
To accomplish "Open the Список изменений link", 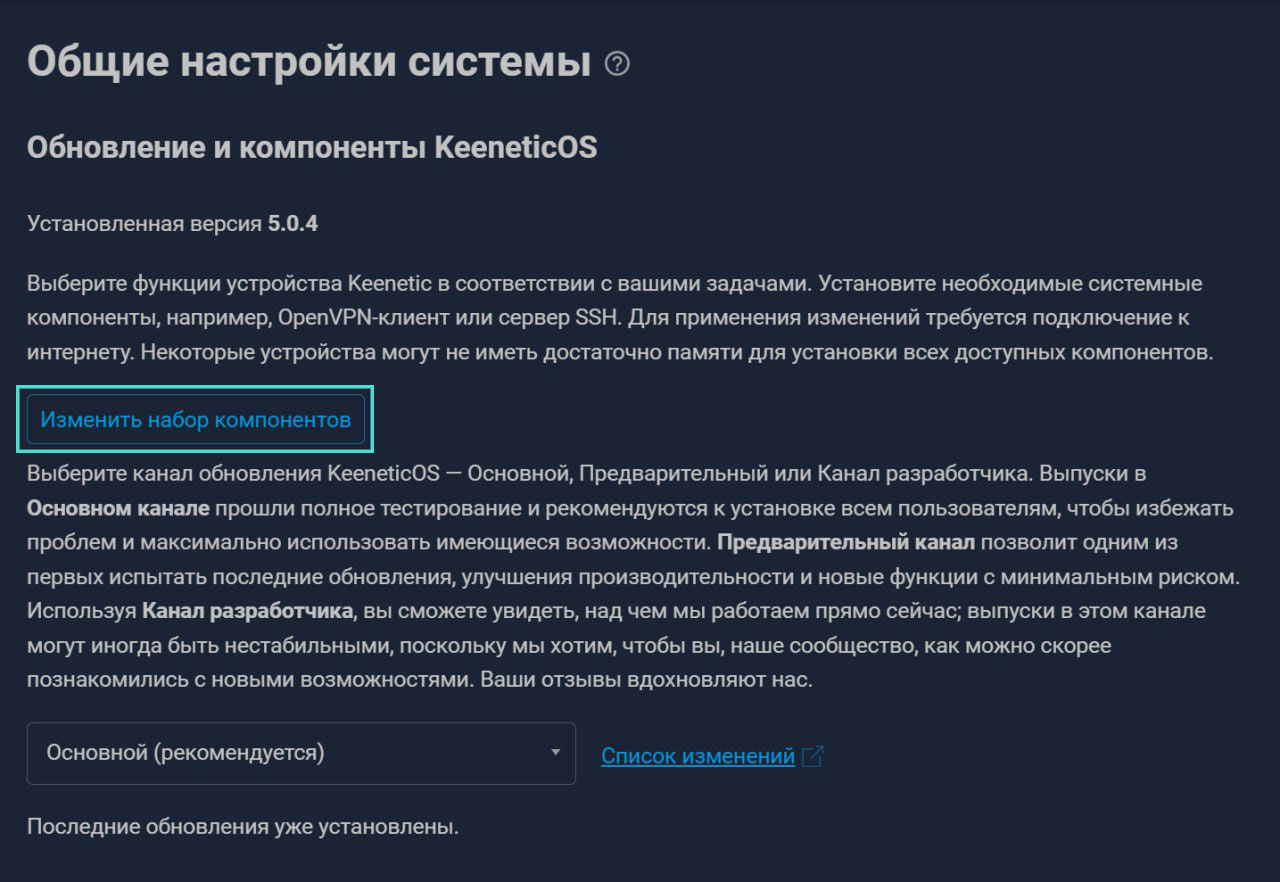I will (x=698, y=756).
